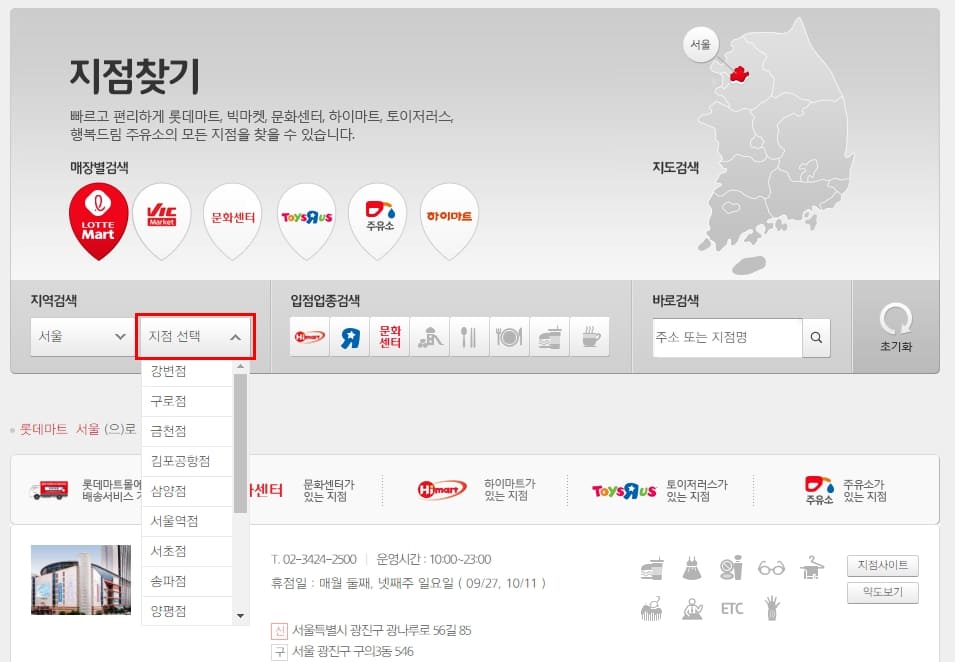955x662 pixels.
Task: Choose 서울역점 from branch list
Action: click(x=187, y=521)
